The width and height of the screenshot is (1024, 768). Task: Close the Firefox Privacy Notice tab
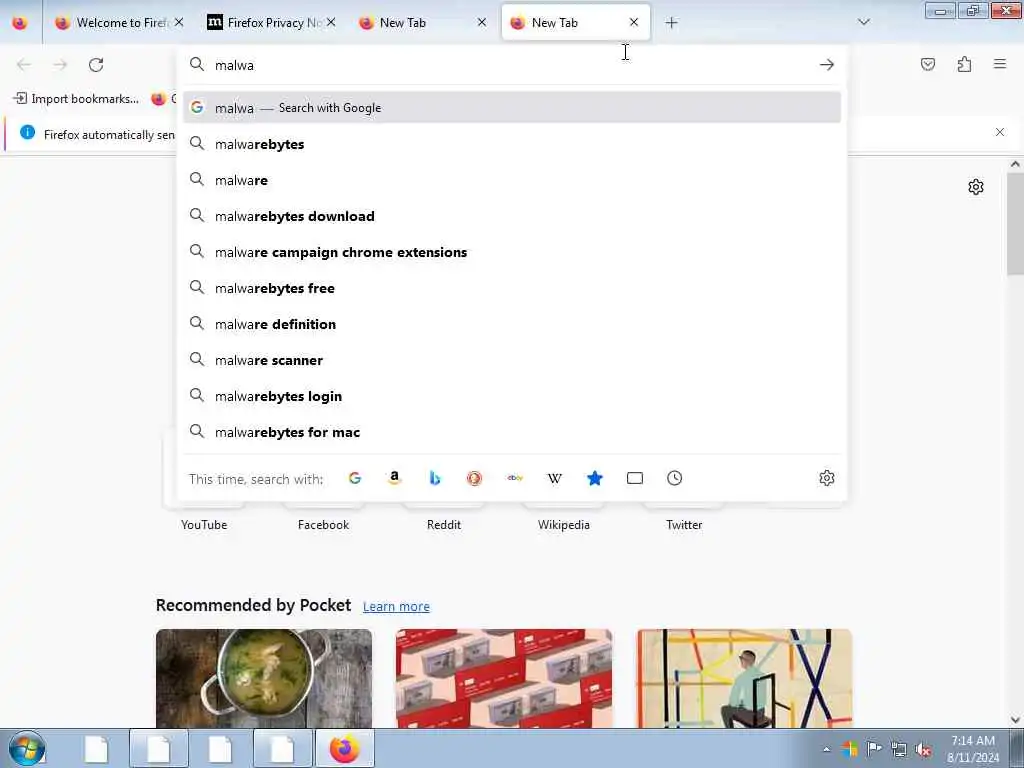pos(331,22)
